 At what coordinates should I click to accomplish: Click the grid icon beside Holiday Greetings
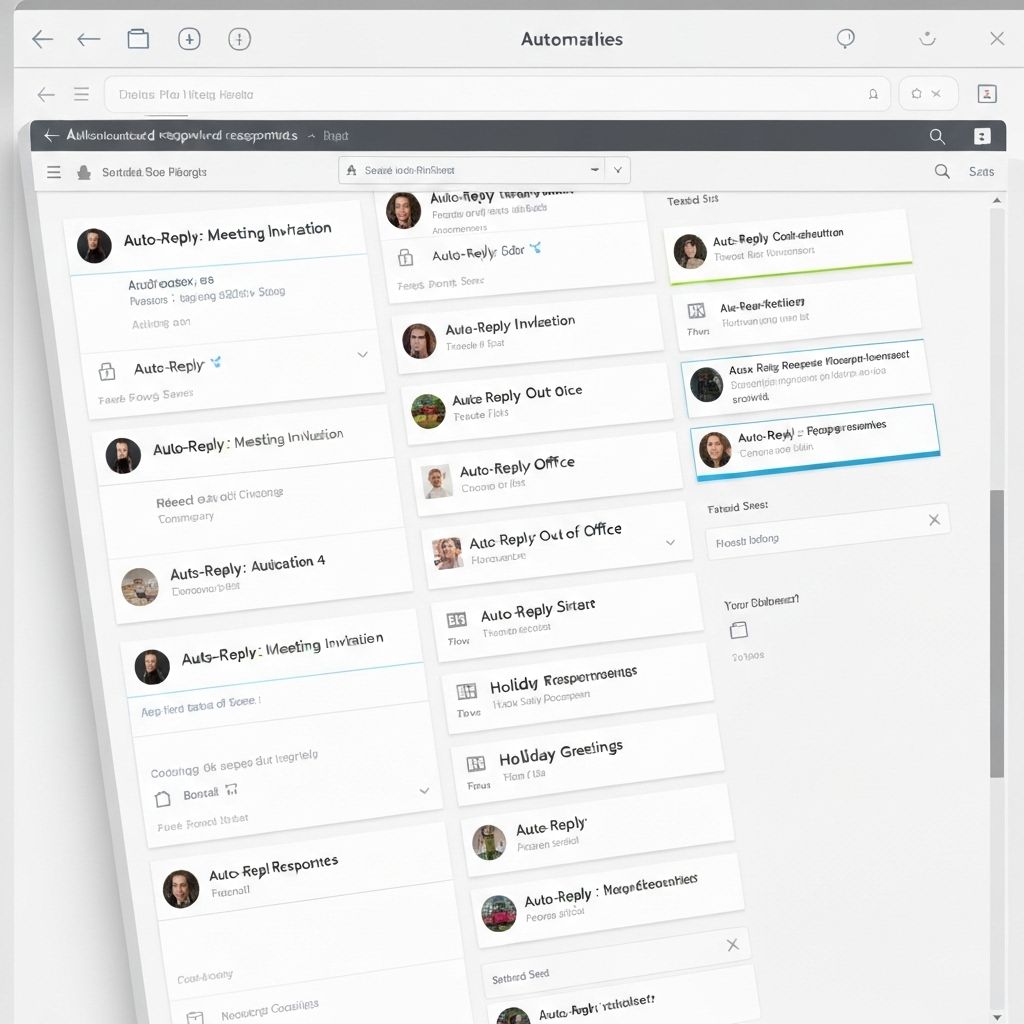pos(476,764)
